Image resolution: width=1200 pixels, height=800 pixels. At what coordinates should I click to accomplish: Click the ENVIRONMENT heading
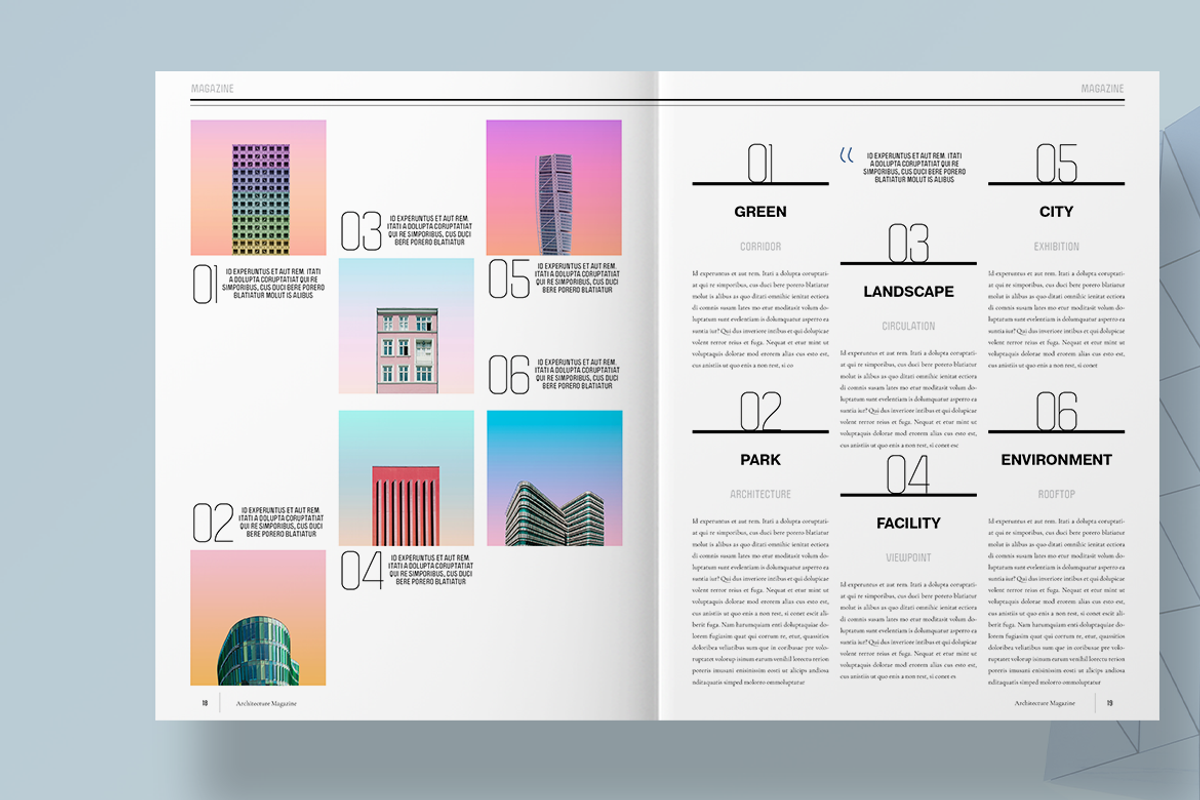pos(1058,459)
